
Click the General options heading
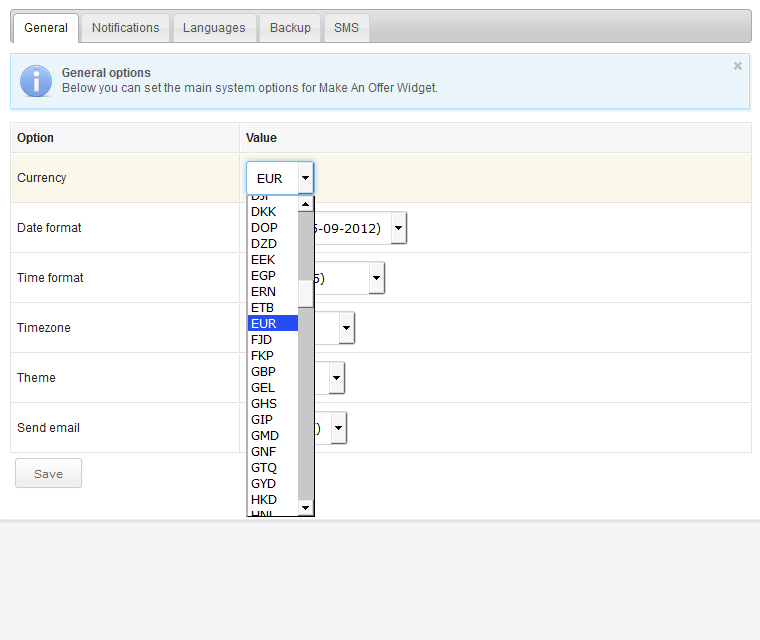(x=106, y=73)
